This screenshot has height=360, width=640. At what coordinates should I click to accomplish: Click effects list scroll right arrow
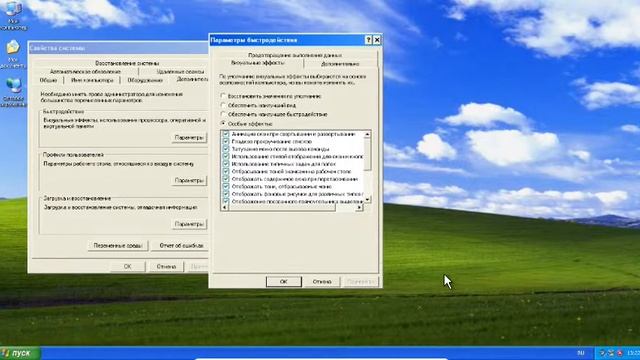coord(359,207)
